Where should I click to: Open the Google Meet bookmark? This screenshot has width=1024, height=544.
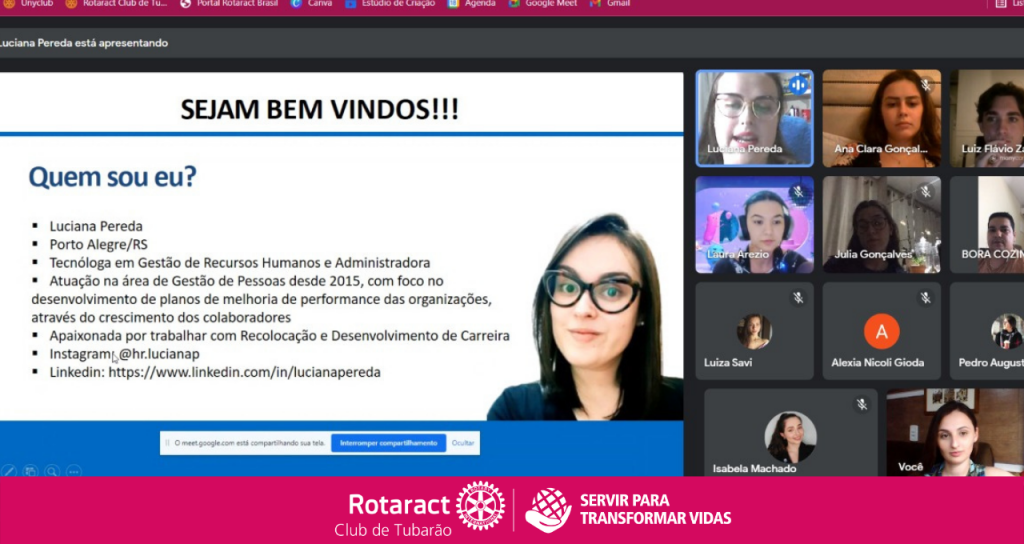click(x=544, y=4)
